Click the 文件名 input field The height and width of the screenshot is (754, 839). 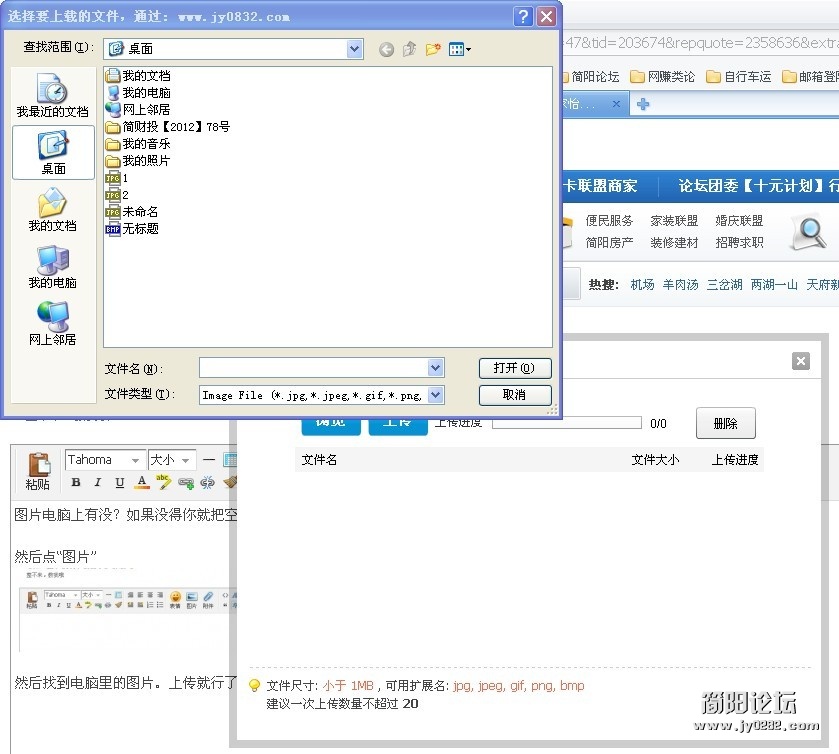pyautogui.click(x=314, y=368)
